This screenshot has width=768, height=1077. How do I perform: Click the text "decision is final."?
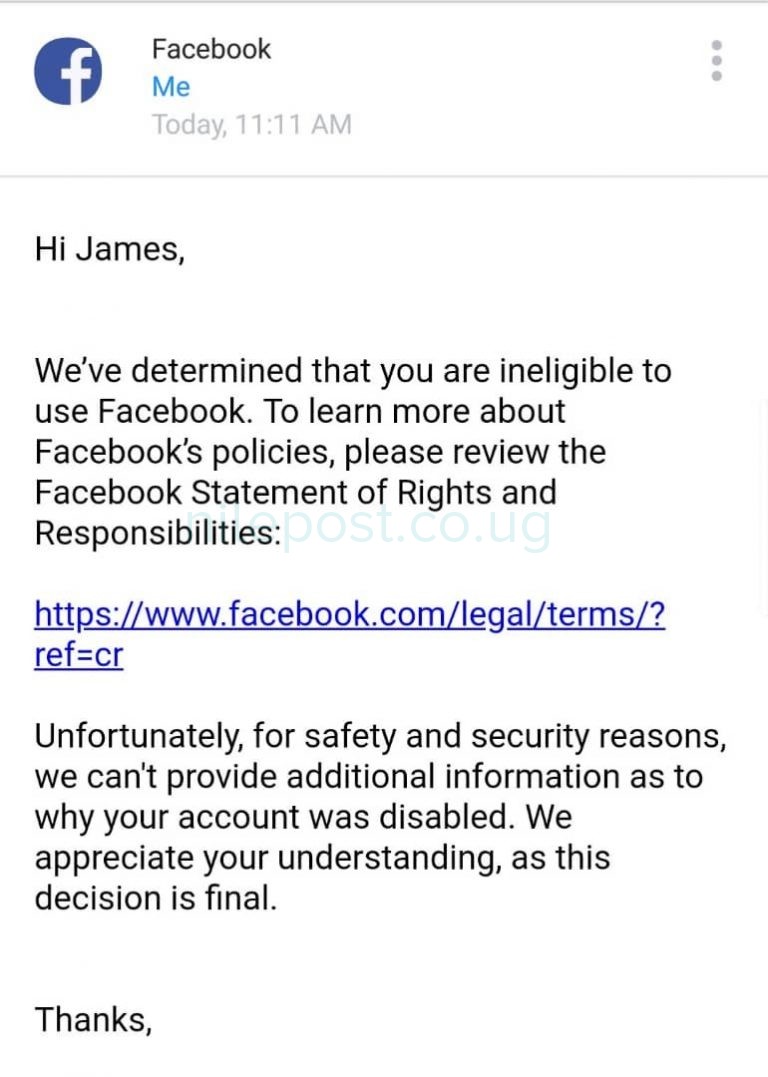pyautogui.click(x=155, y=898)
